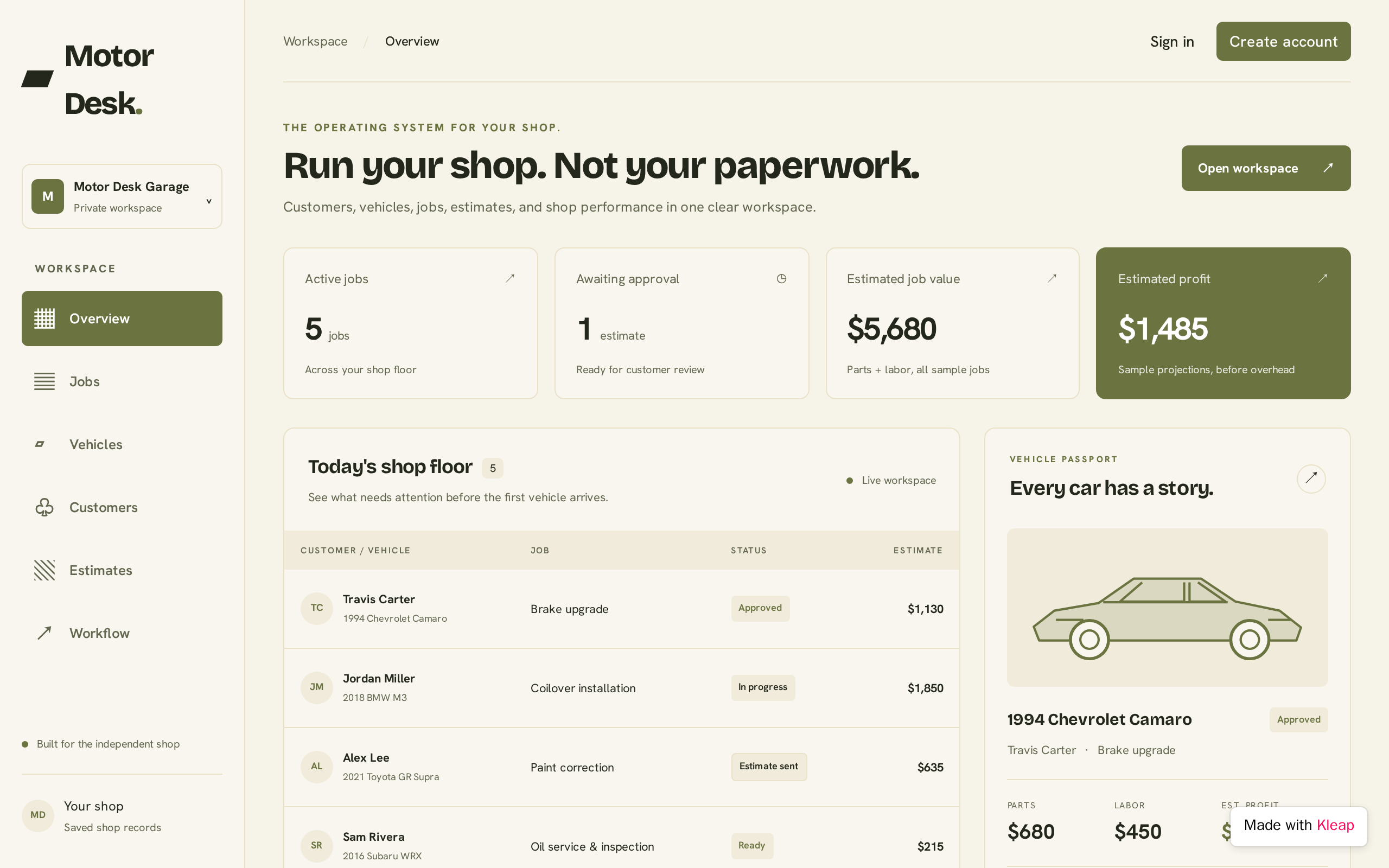Click the Overview grid icon in sidebar
This screenshot has height=868, width=1389.
pyautogui.click(x=44, y=318)
